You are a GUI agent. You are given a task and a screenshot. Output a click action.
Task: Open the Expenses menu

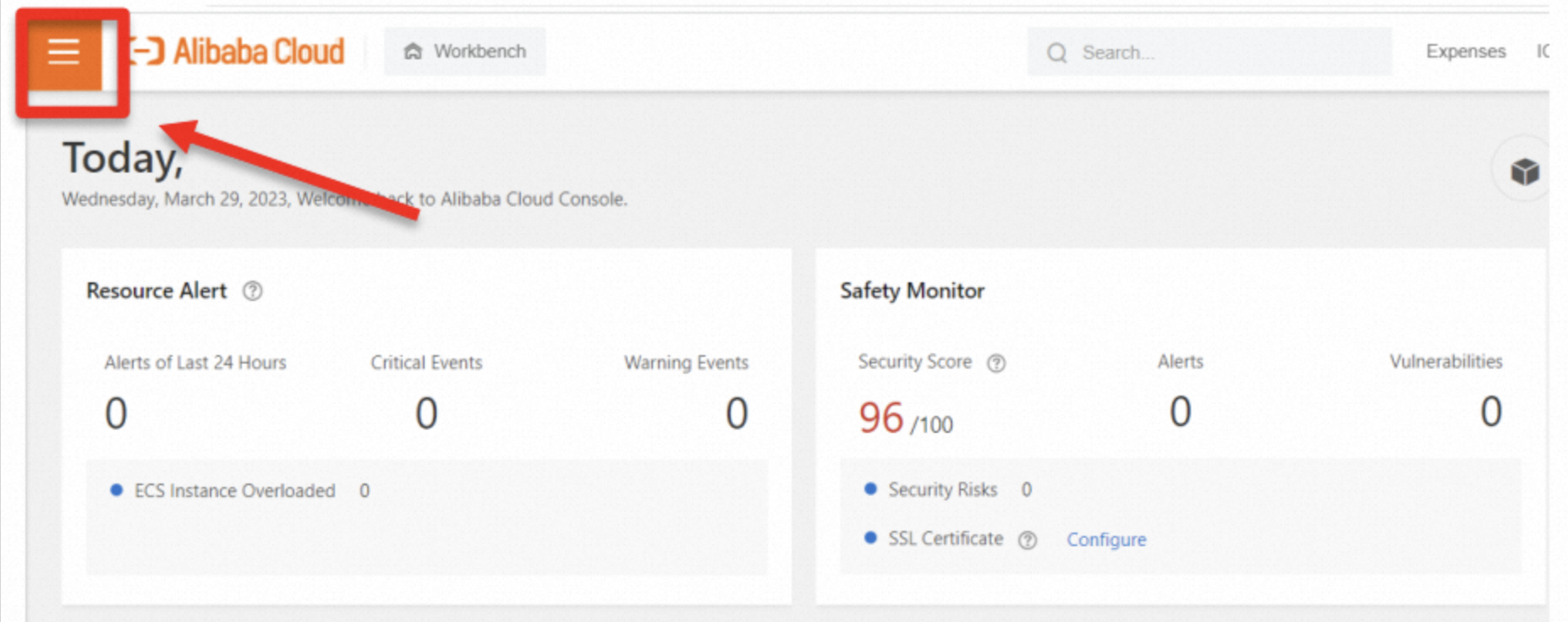click(x=1465, y=52)
